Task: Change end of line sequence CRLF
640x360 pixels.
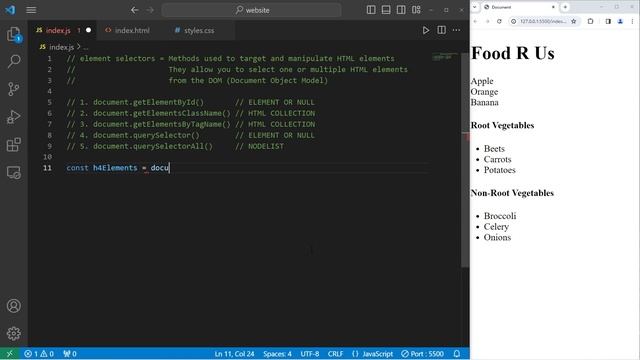Action: pyautogui.click(x=335, y=353)
